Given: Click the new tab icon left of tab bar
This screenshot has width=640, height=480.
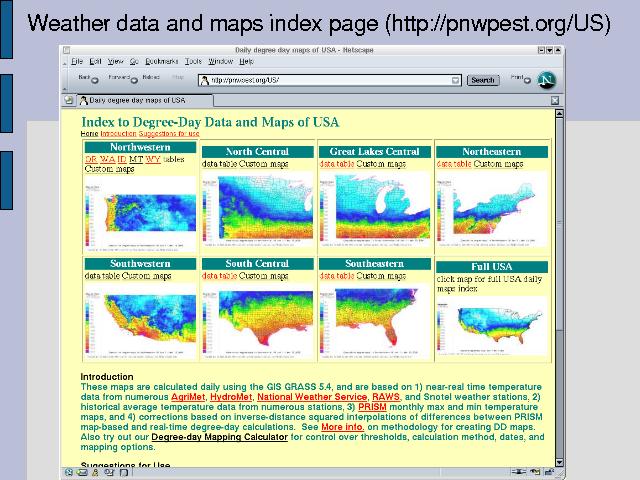Looking at the screenshot, I should pos(68,100).
